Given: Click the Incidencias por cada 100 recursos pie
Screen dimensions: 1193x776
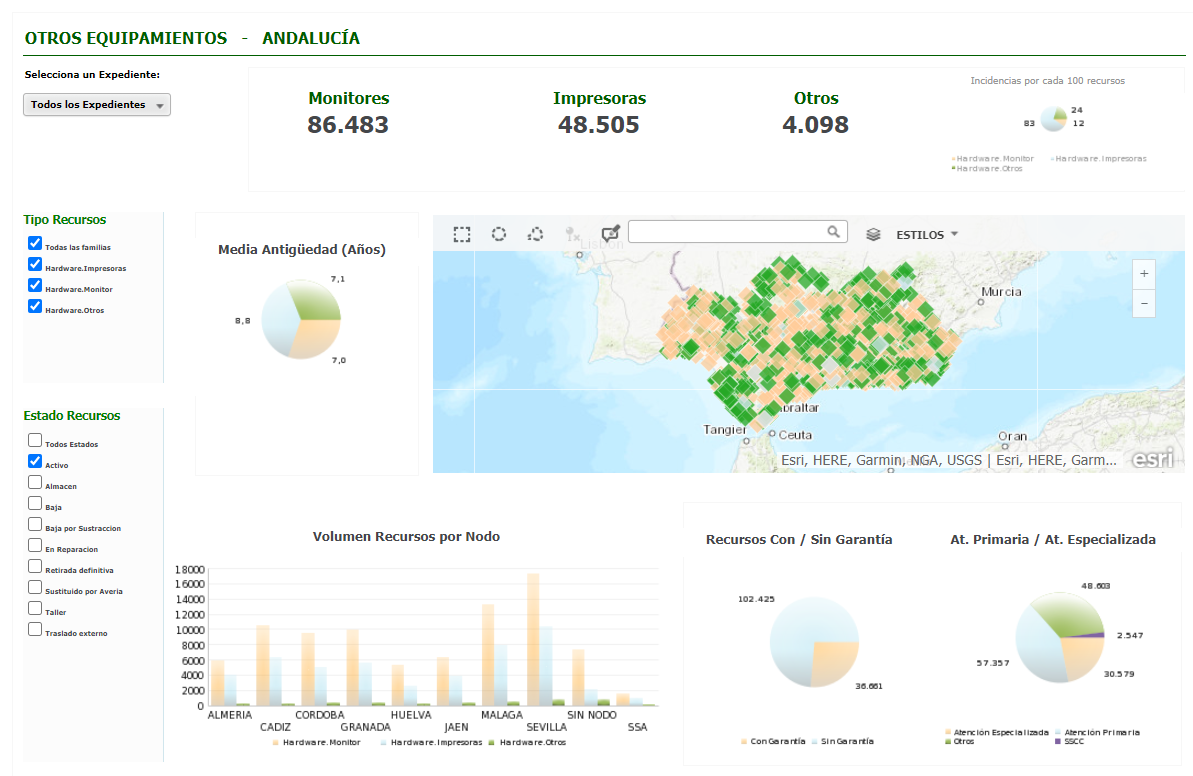Looking at the screenshot, I should (1054, 119).
